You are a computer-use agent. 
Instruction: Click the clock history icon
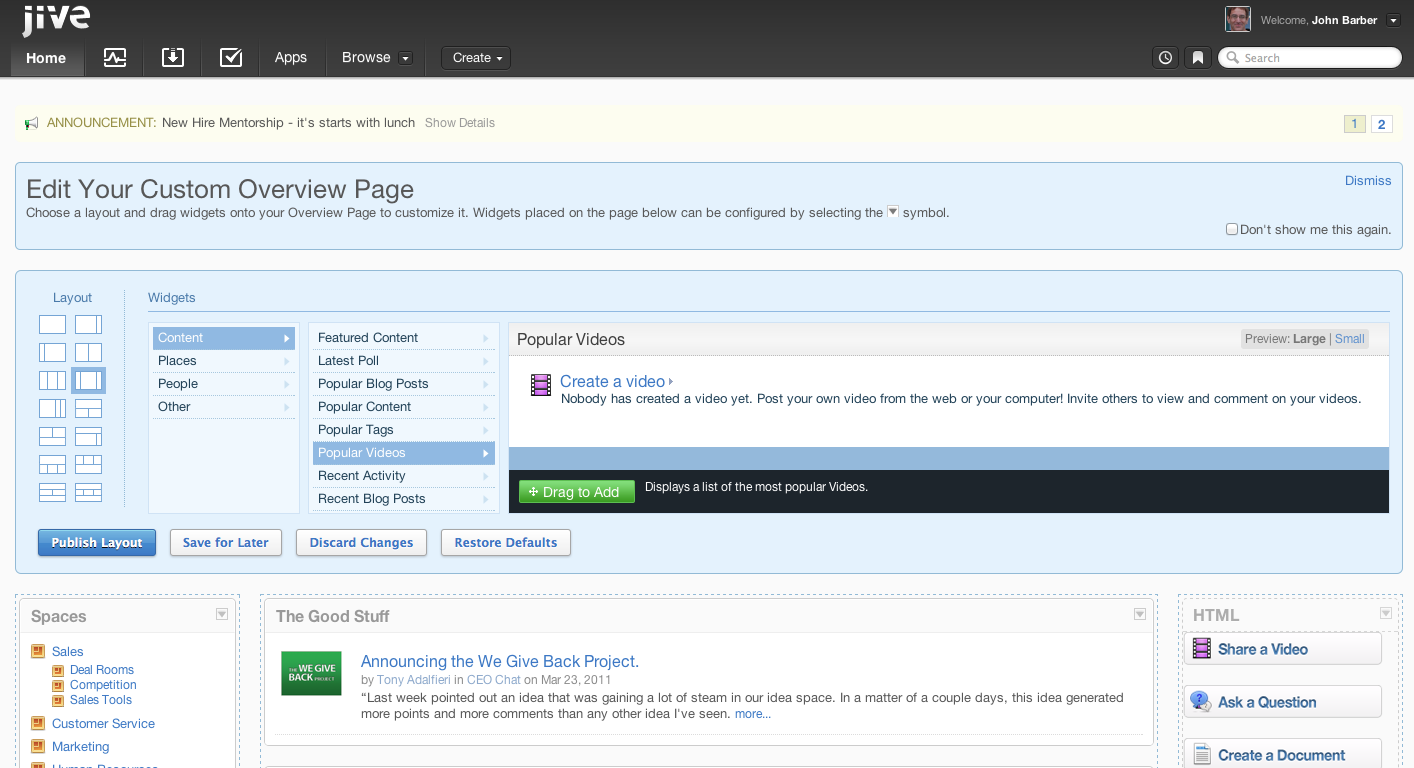pos(1166,58)
